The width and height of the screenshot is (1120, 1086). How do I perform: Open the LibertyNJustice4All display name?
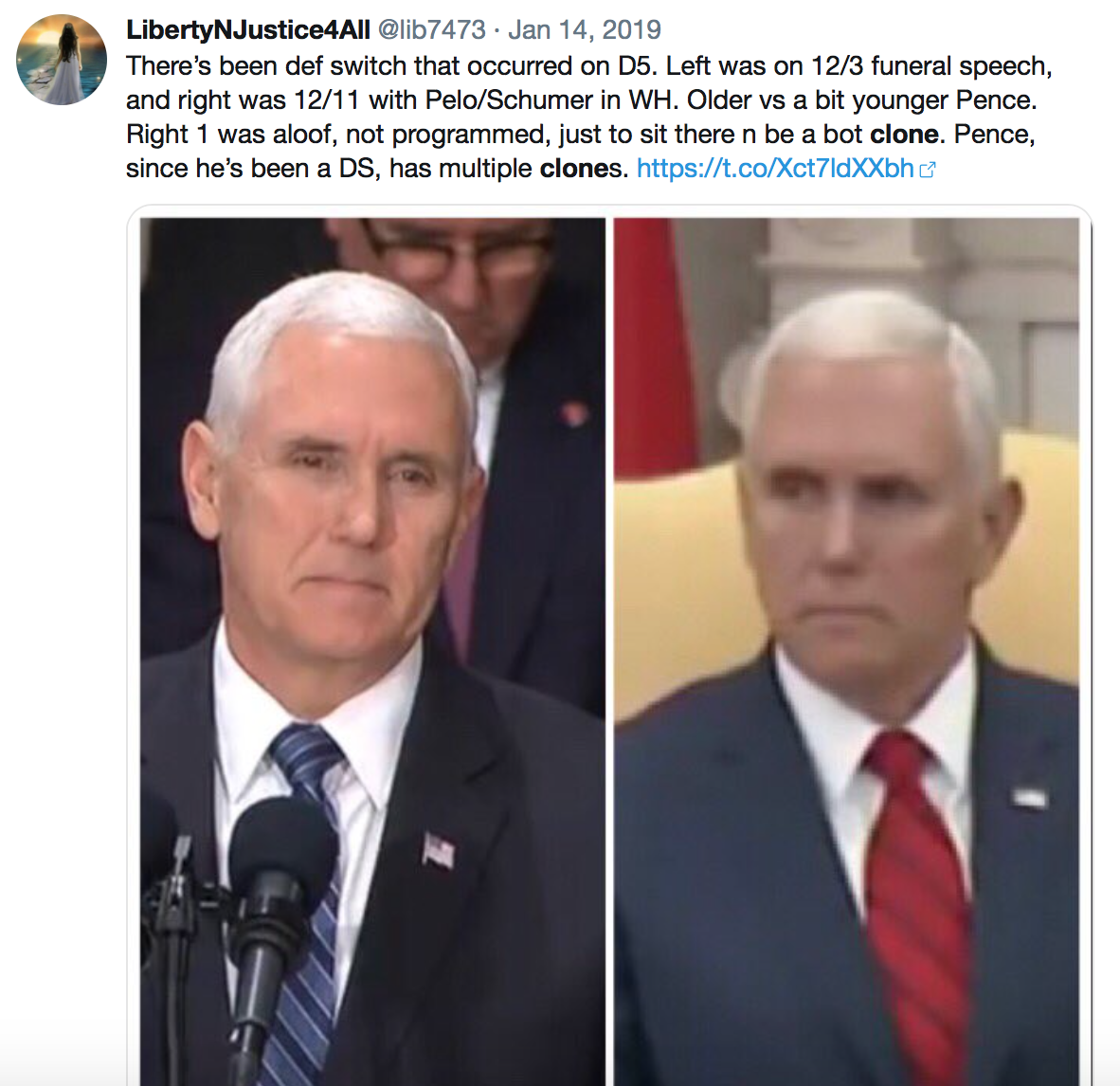(x=248, y=30)
